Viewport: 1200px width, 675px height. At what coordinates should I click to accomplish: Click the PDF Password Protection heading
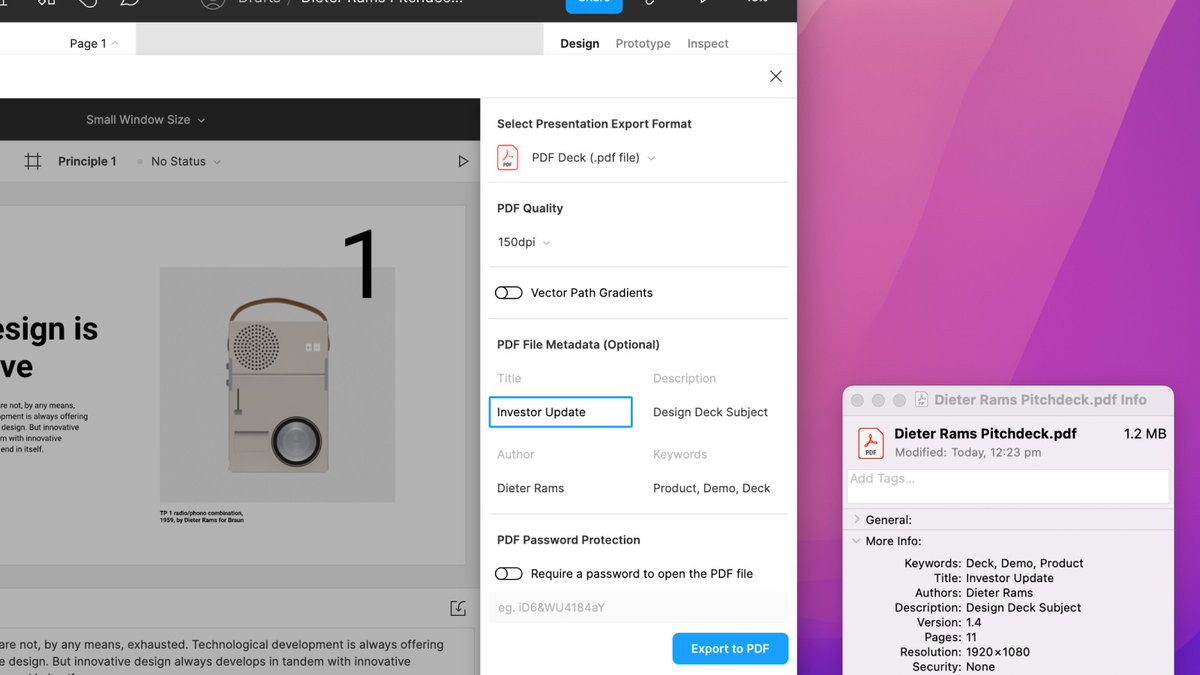(x=568, y=540)
